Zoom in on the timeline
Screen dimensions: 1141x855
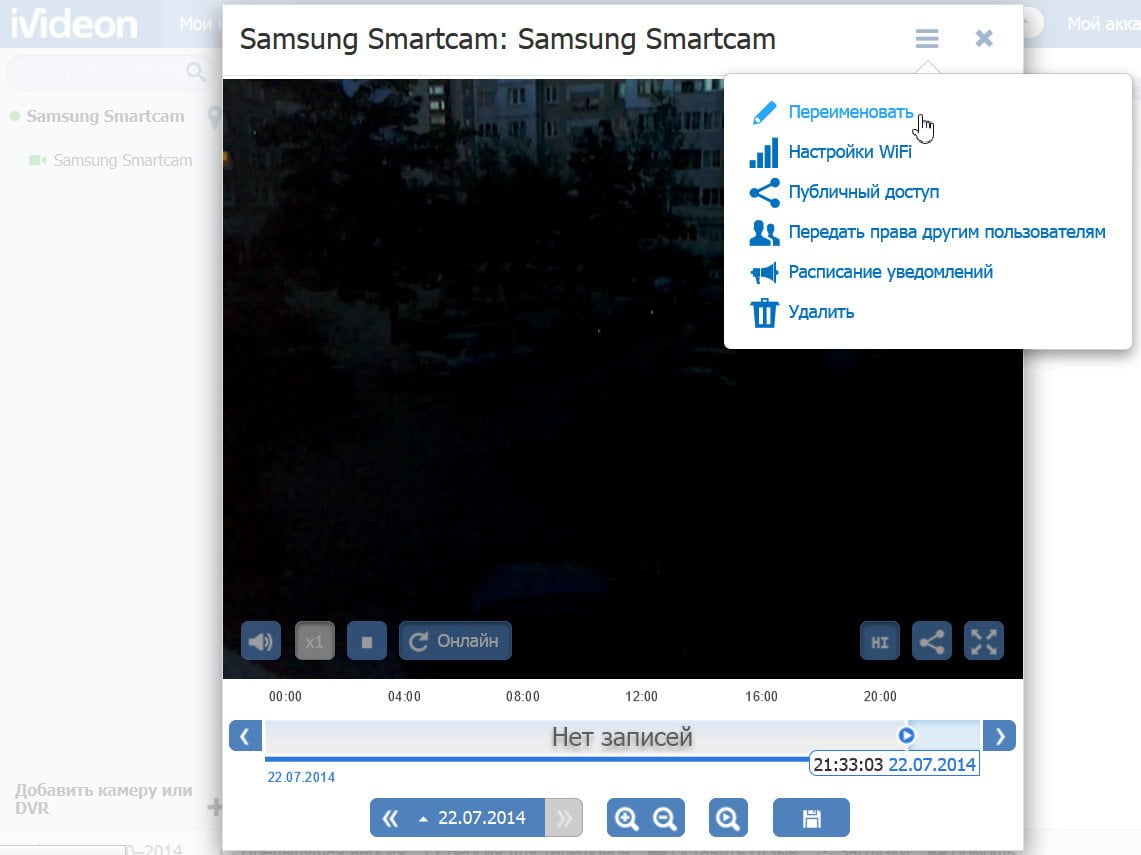[x=627, y=818]
